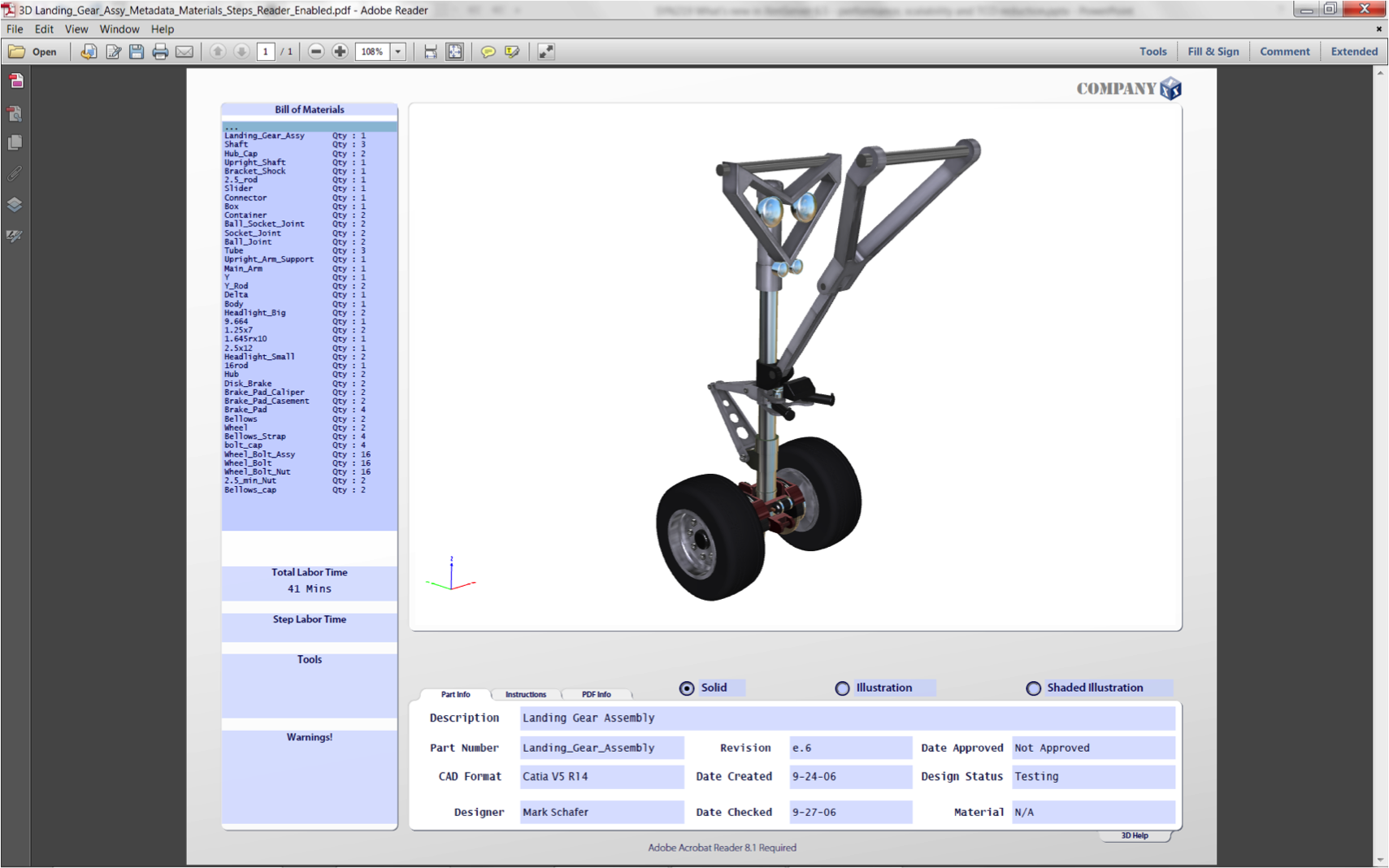Open the Attachments paperclip panel
1389x868 pixels.
coord(15,173)
